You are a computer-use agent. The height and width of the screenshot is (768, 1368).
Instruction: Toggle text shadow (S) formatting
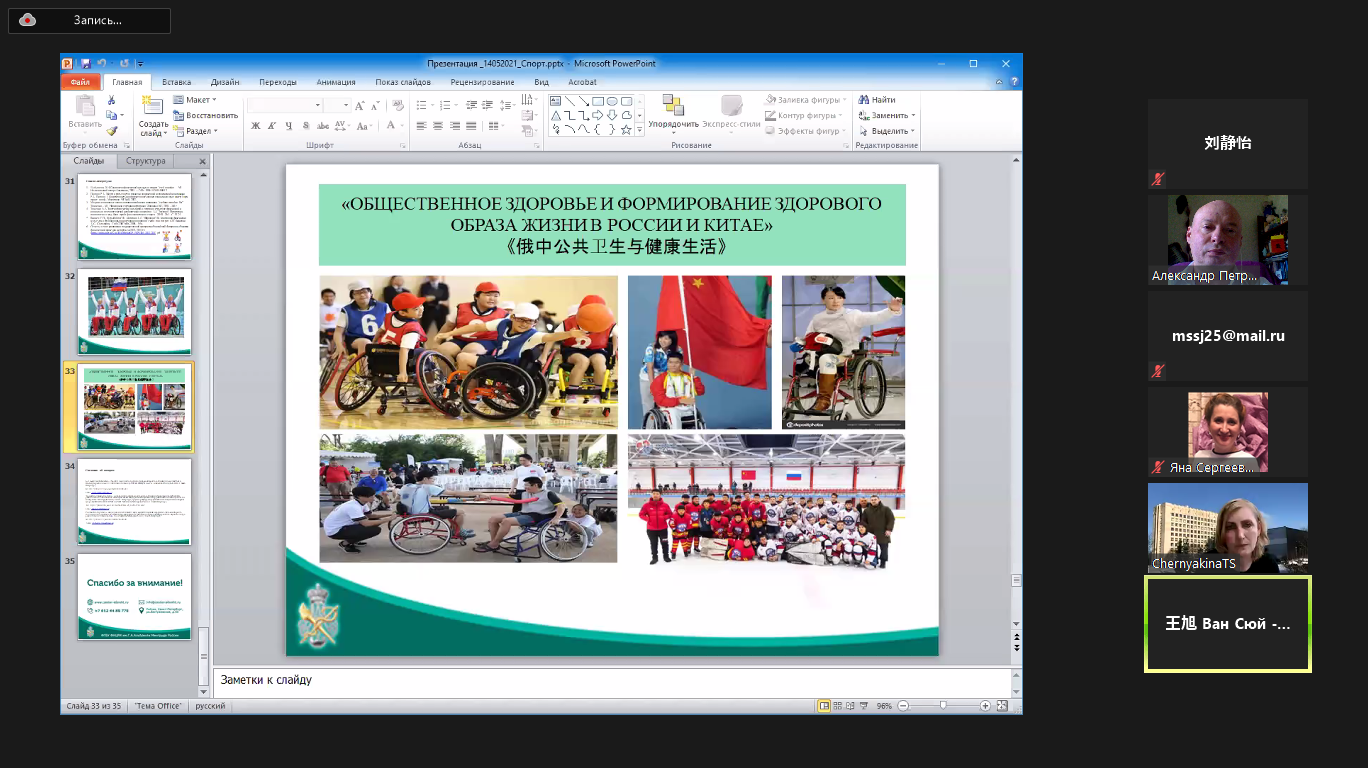pyautogui.click(x=306, y=126)
